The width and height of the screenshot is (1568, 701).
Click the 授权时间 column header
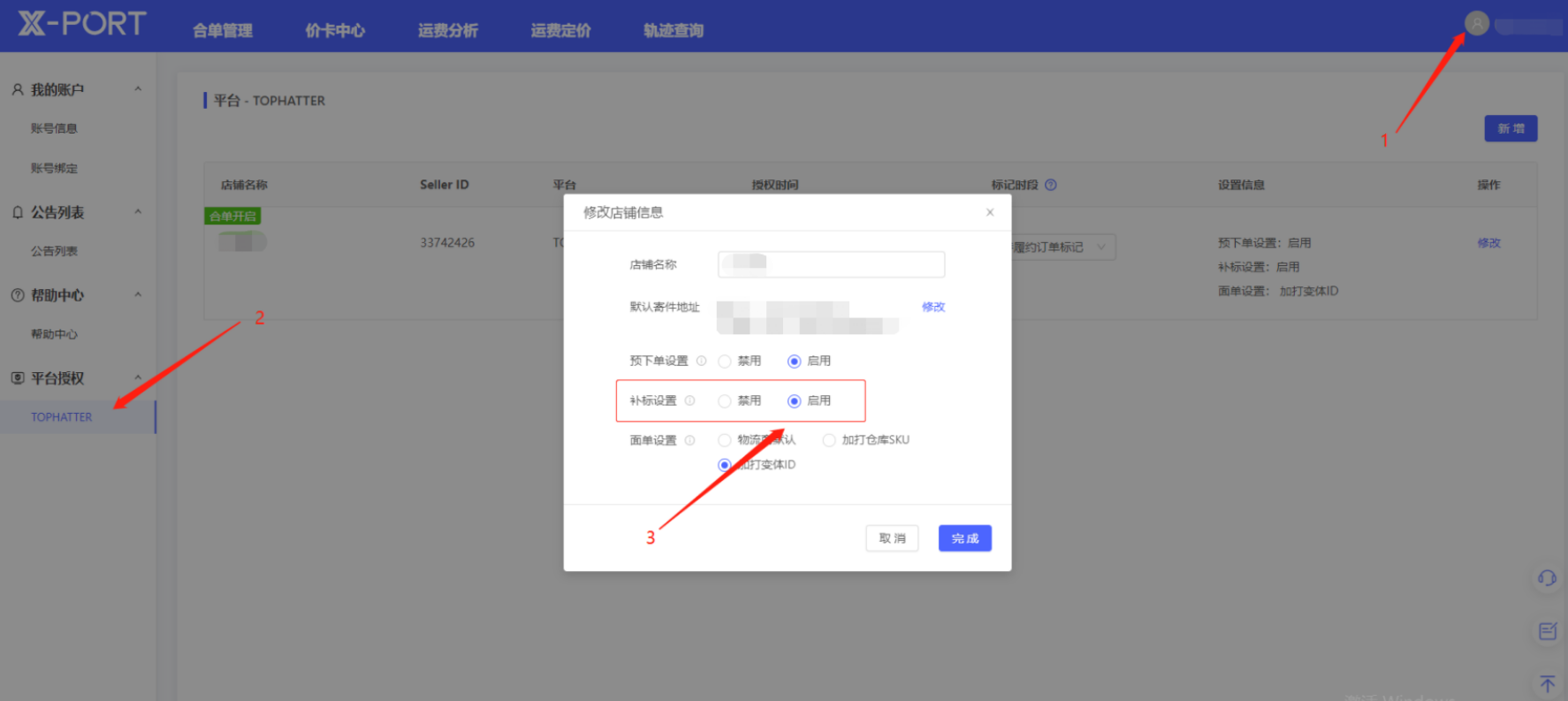(x=775, y=185)
